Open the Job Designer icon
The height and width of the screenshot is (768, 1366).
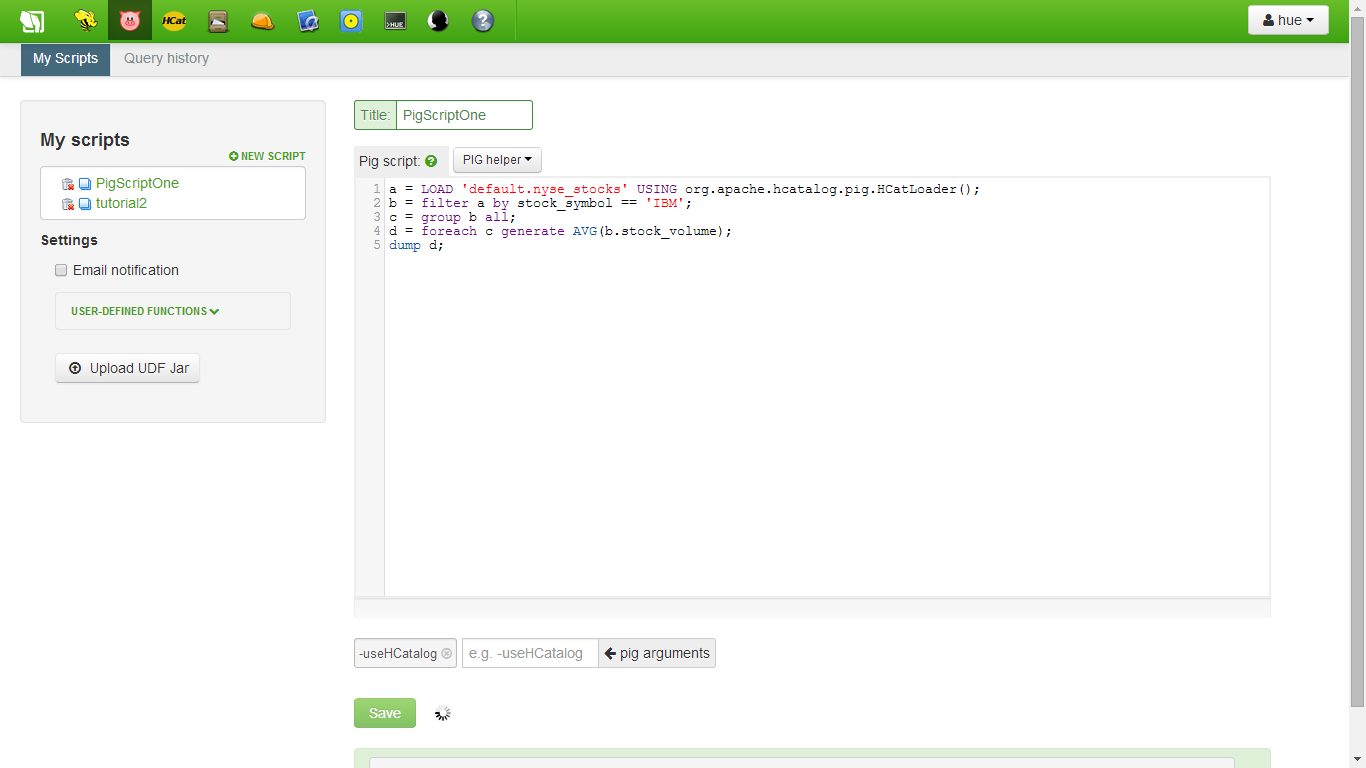pyautogui.click(x=307, y=20)
